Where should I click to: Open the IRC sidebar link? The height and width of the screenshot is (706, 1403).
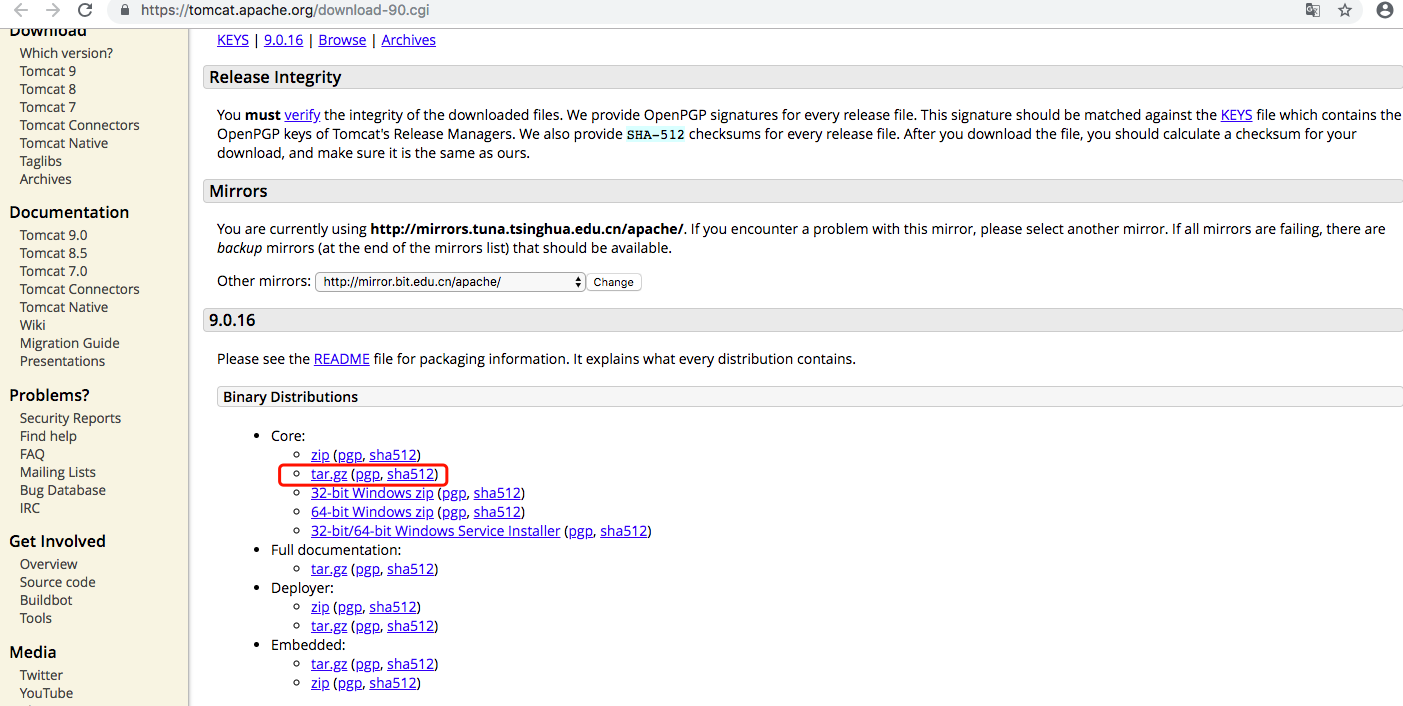pos(30,508)
